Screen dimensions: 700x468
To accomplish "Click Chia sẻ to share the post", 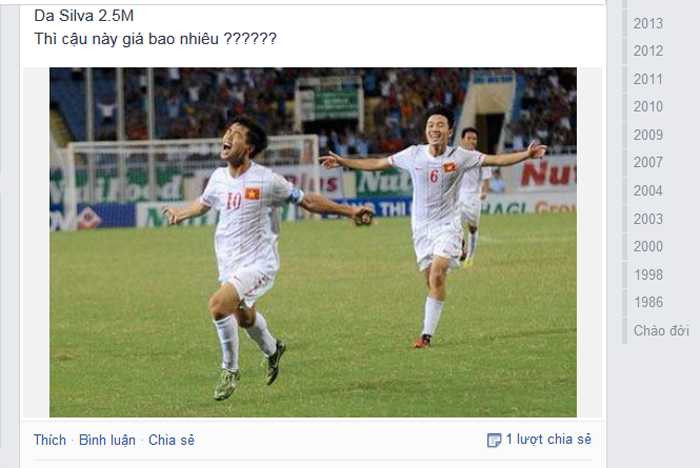I will point(171,440).
